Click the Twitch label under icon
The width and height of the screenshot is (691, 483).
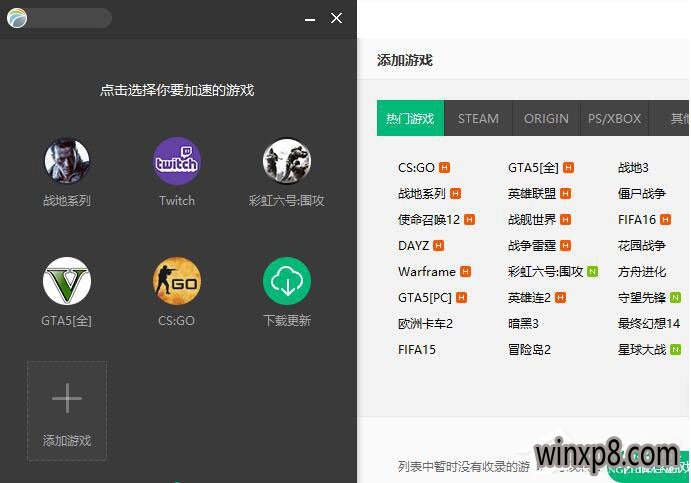177,201
